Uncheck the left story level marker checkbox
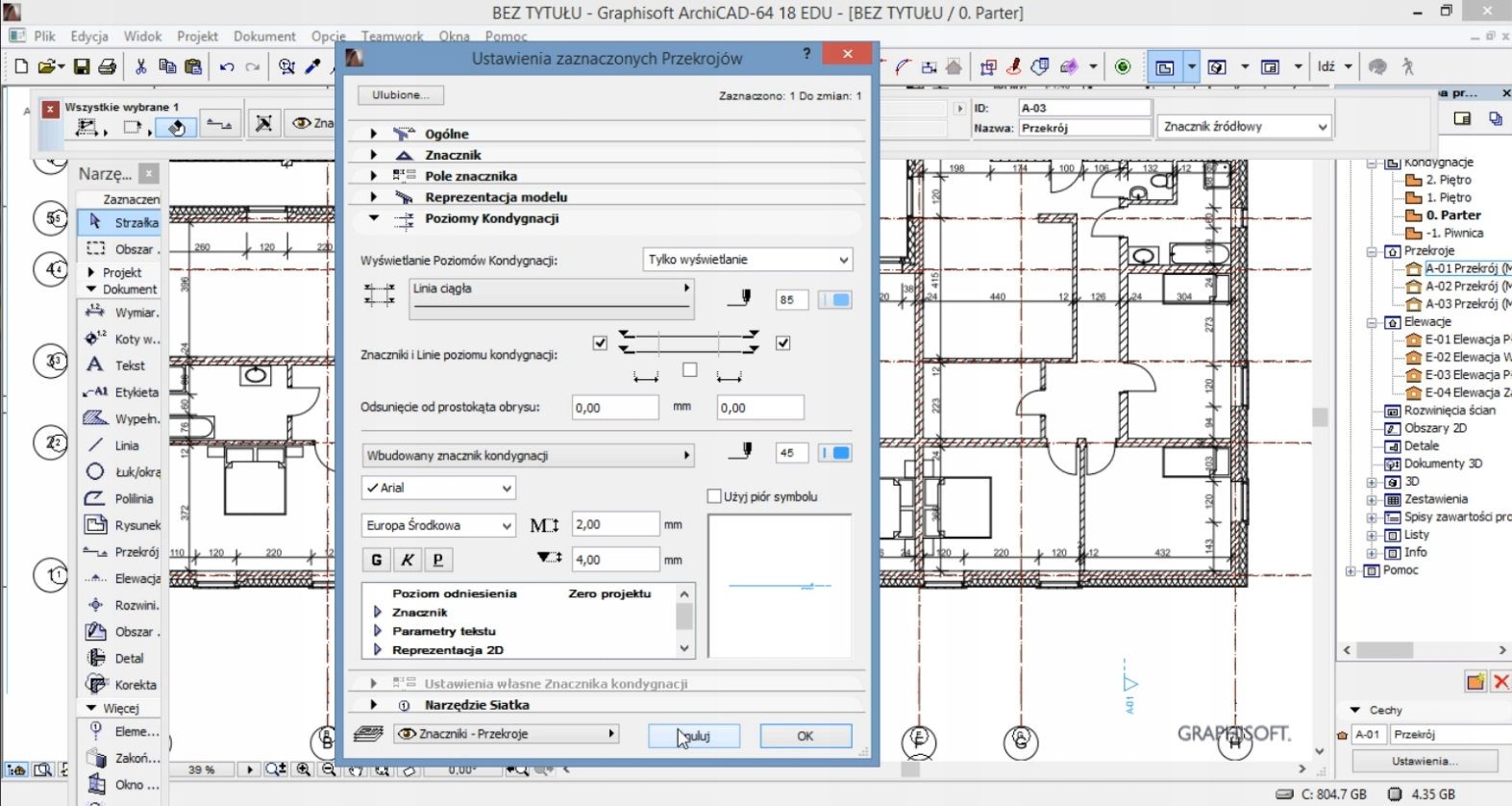This screenshot has width=1512, height=806. point(601,343)
